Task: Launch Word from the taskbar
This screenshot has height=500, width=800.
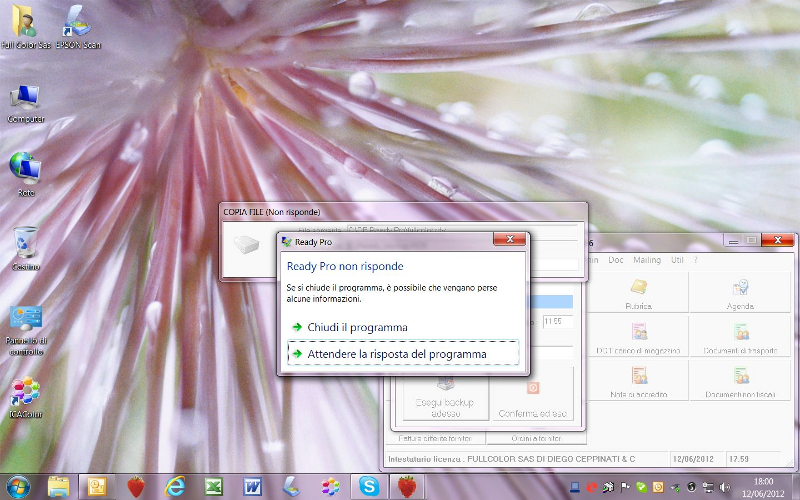Action: 253,486
